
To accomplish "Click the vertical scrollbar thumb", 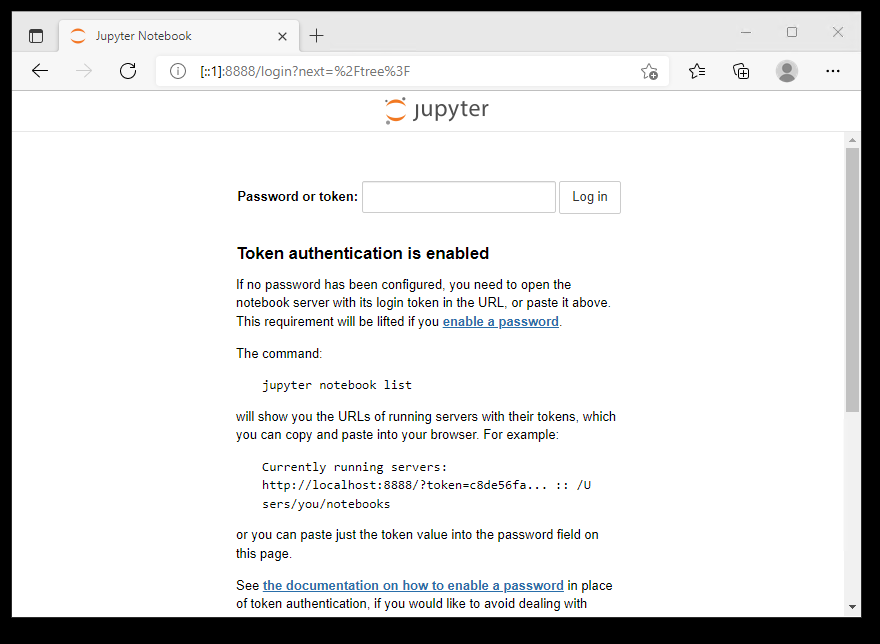I will pos(852,280).
